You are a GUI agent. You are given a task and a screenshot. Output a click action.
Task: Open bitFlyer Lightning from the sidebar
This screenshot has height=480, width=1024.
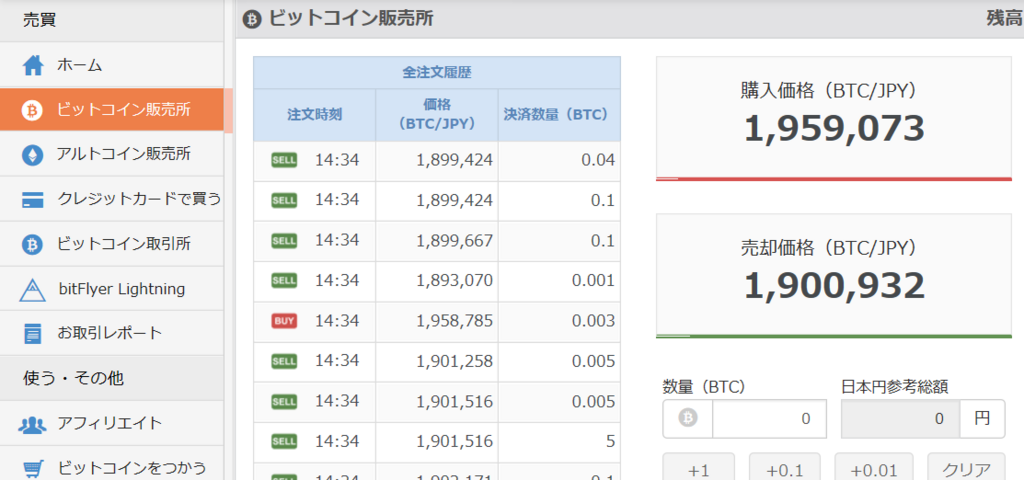coord(112,289)
